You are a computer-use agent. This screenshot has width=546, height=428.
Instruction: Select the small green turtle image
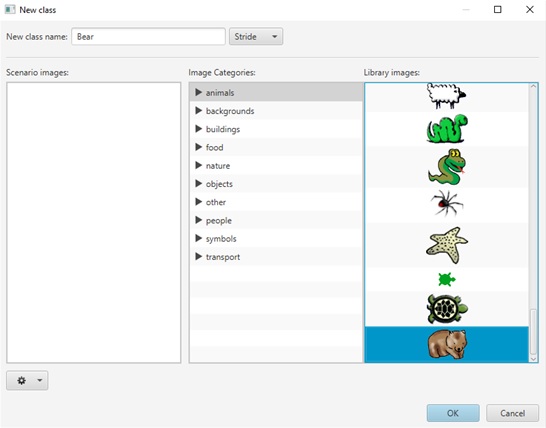coord(447,279)
